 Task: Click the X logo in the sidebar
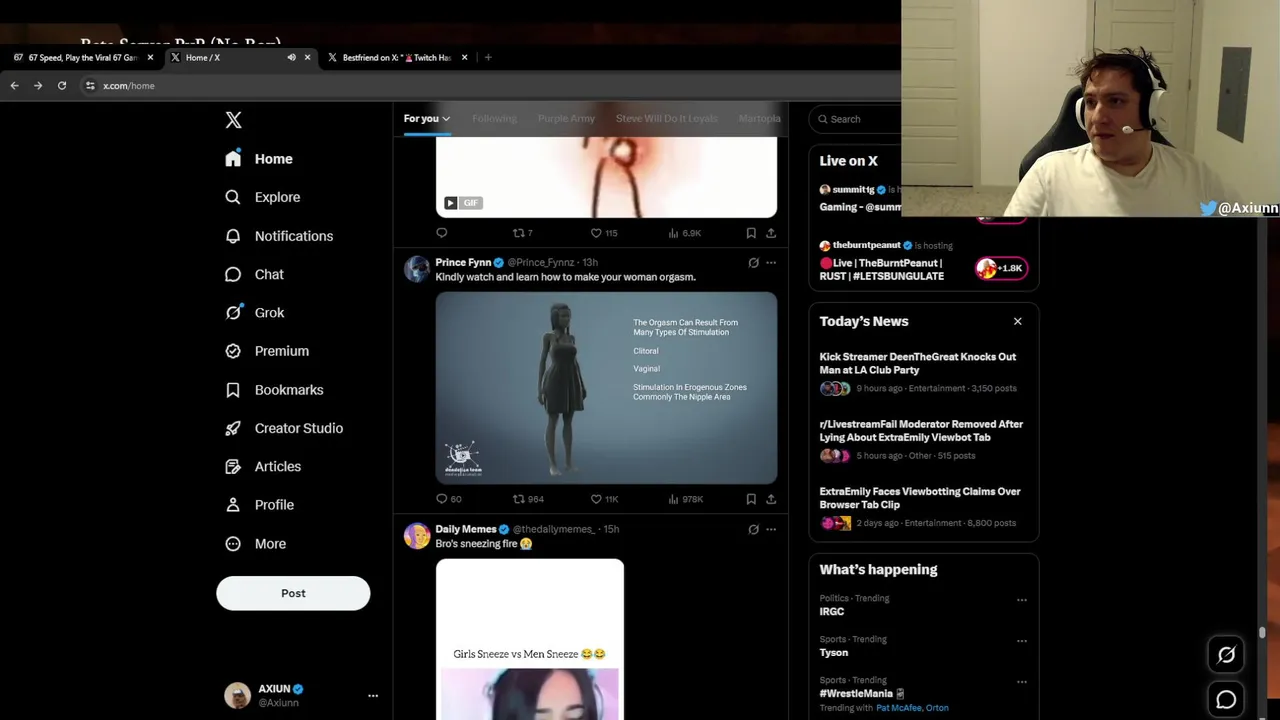[x=233, y=120]
